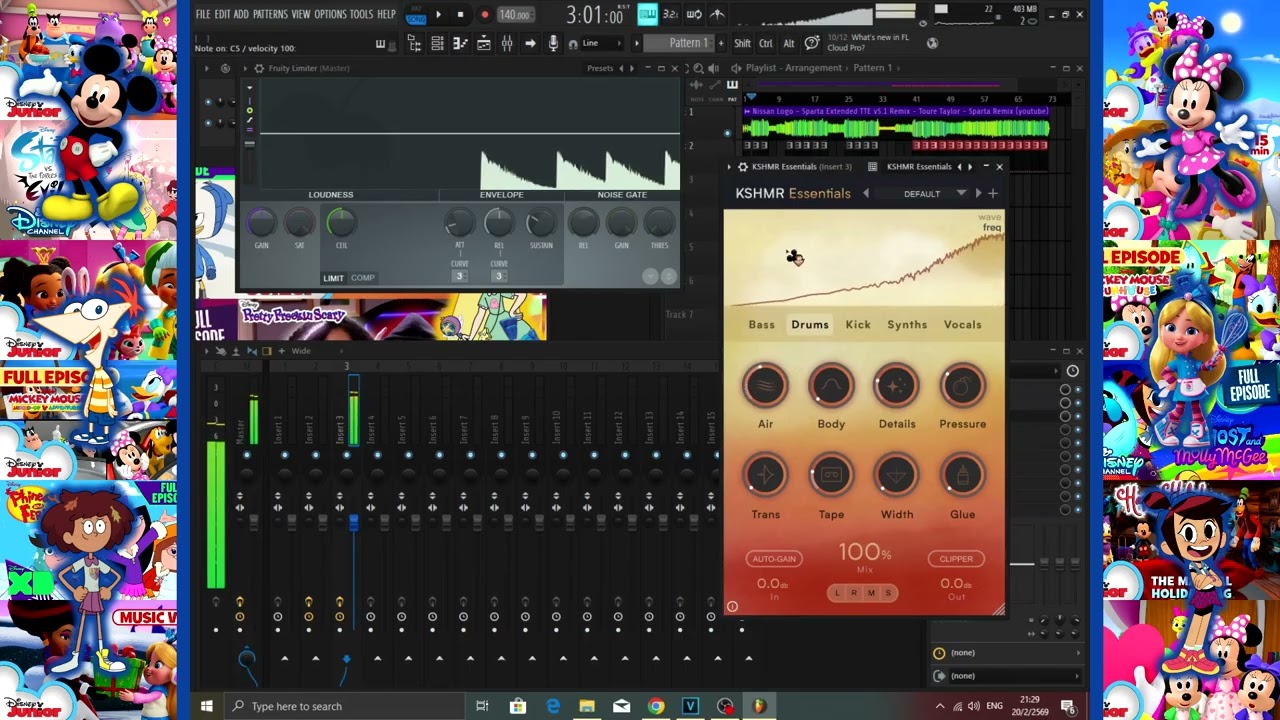This screenshot has width=1280, height=720.
Task: Go to previous KSHMR preset arrow
Action: pyautogui.click(x=866, y=194)
